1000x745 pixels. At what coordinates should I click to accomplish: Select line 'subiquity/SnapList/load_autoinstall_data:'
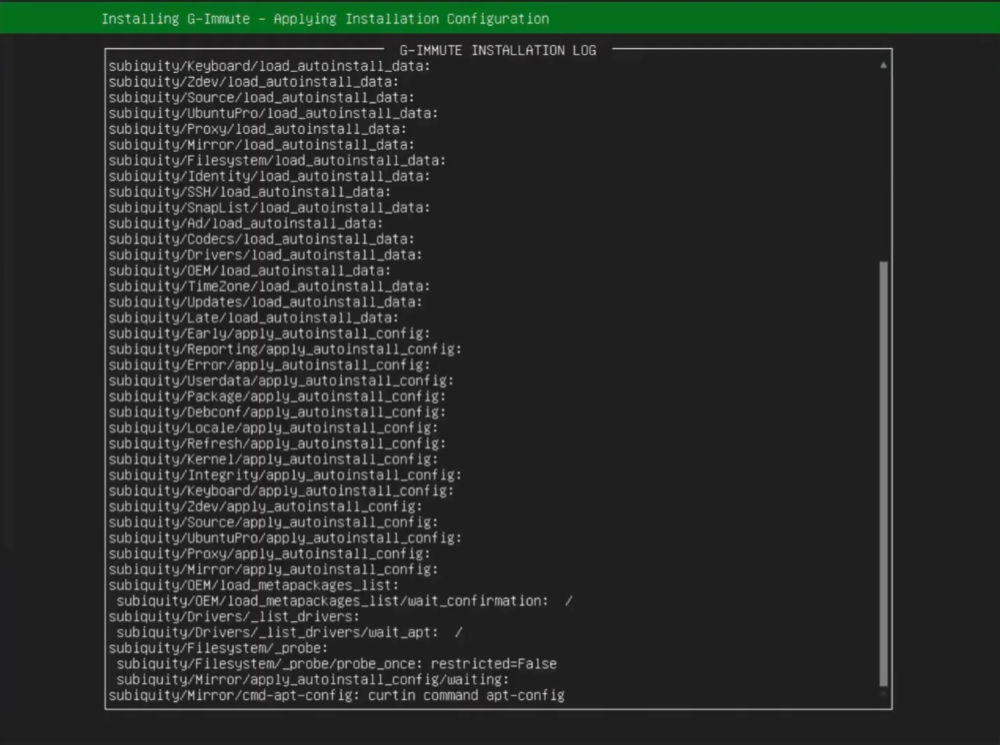(269, 208)
